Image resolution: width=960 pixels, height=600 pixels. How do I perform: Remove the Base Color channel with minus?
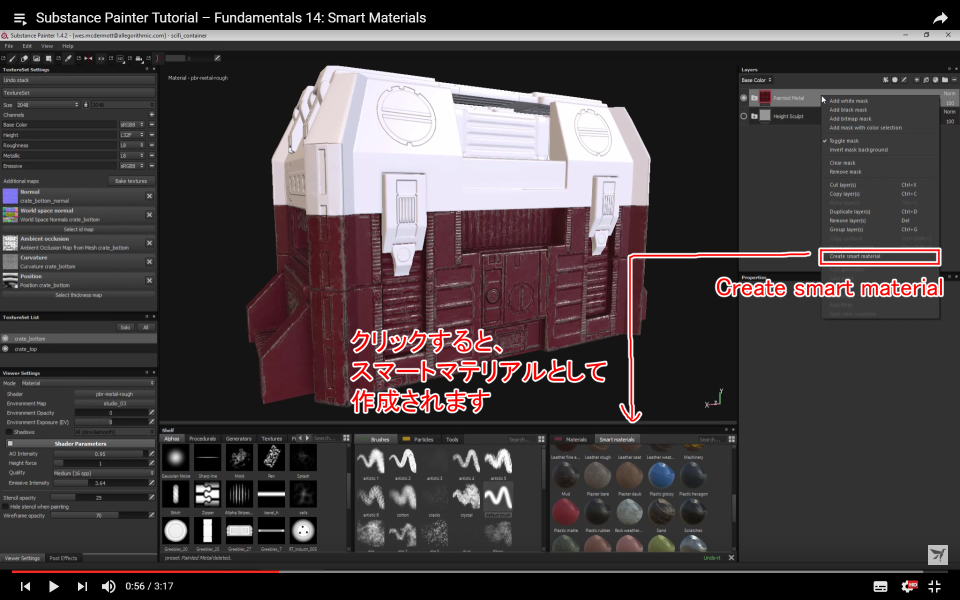pos(151,124)
